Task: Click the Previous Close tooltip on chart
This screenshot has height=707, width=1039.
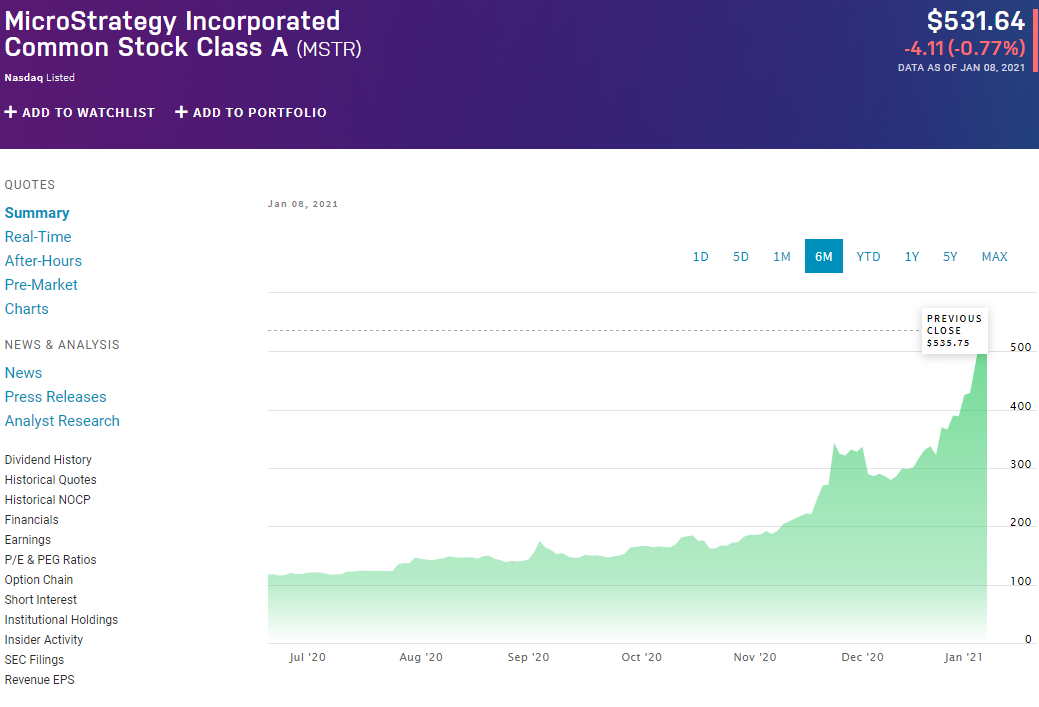Action: click(954, 330)
